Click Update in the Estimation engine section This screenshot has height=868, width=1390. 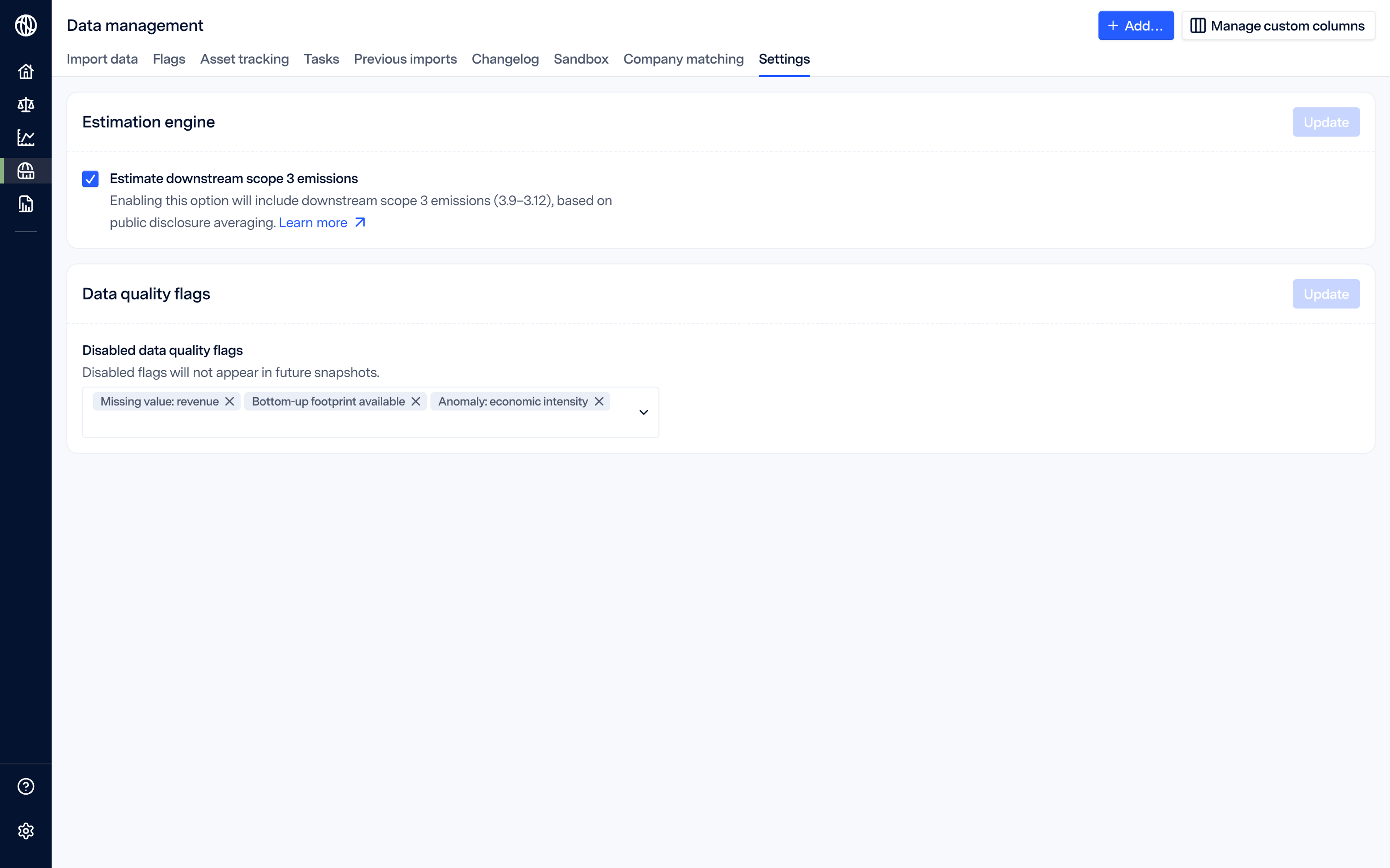pos(1326,122)
